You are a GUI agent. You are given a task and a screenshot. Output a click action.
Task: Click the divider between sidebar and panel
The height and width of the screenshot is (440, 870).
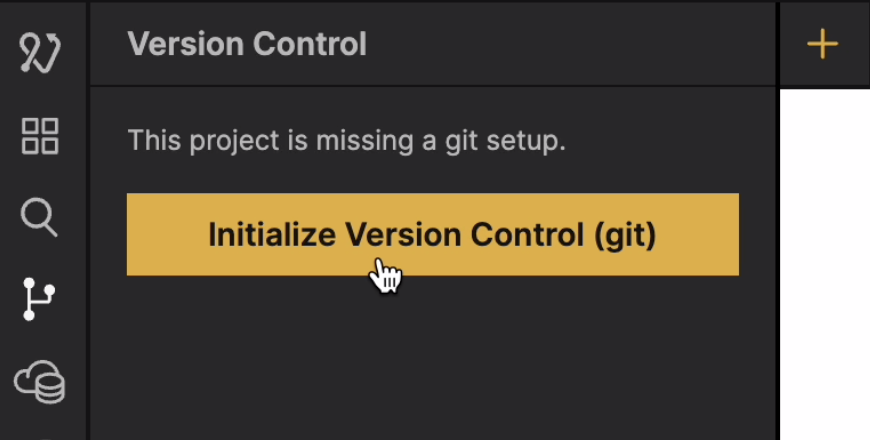(86, 250)
